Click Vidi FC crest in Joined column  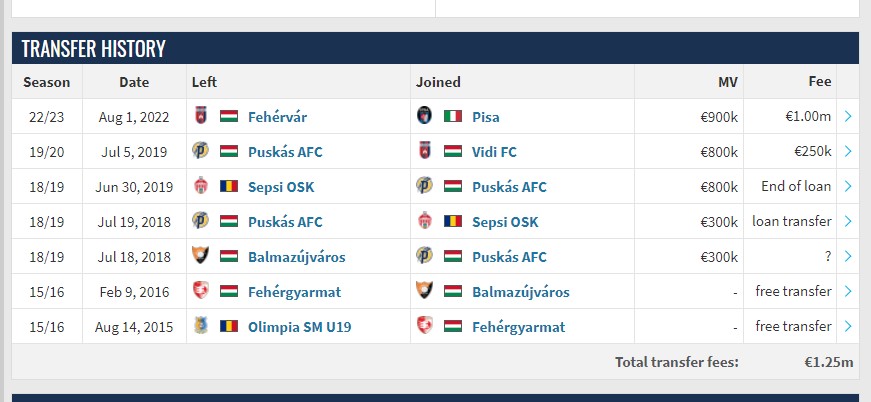(x=424, y=150)
